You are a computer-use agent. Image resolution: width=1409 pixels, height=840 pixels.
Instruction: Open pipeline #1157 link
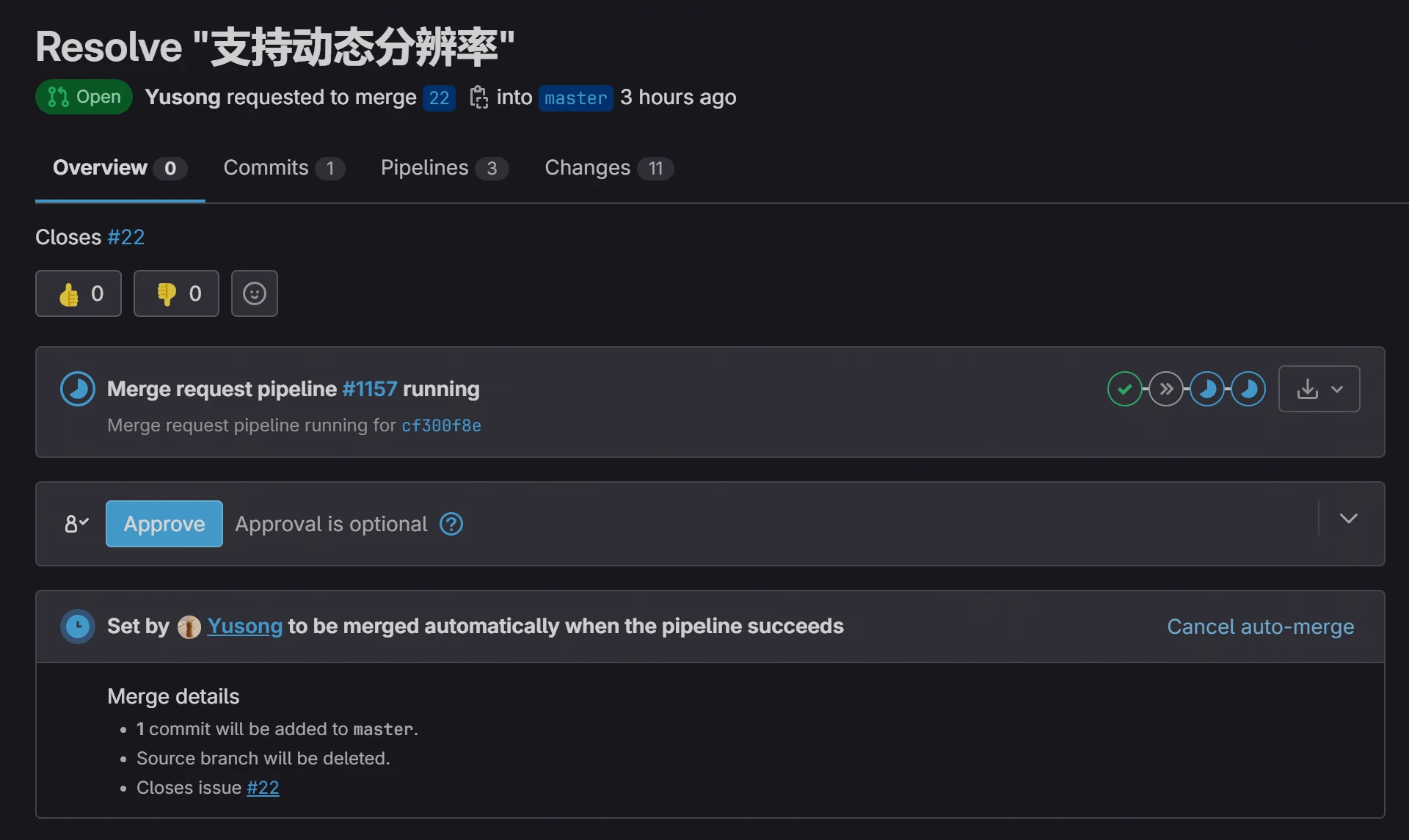[369, 389]
